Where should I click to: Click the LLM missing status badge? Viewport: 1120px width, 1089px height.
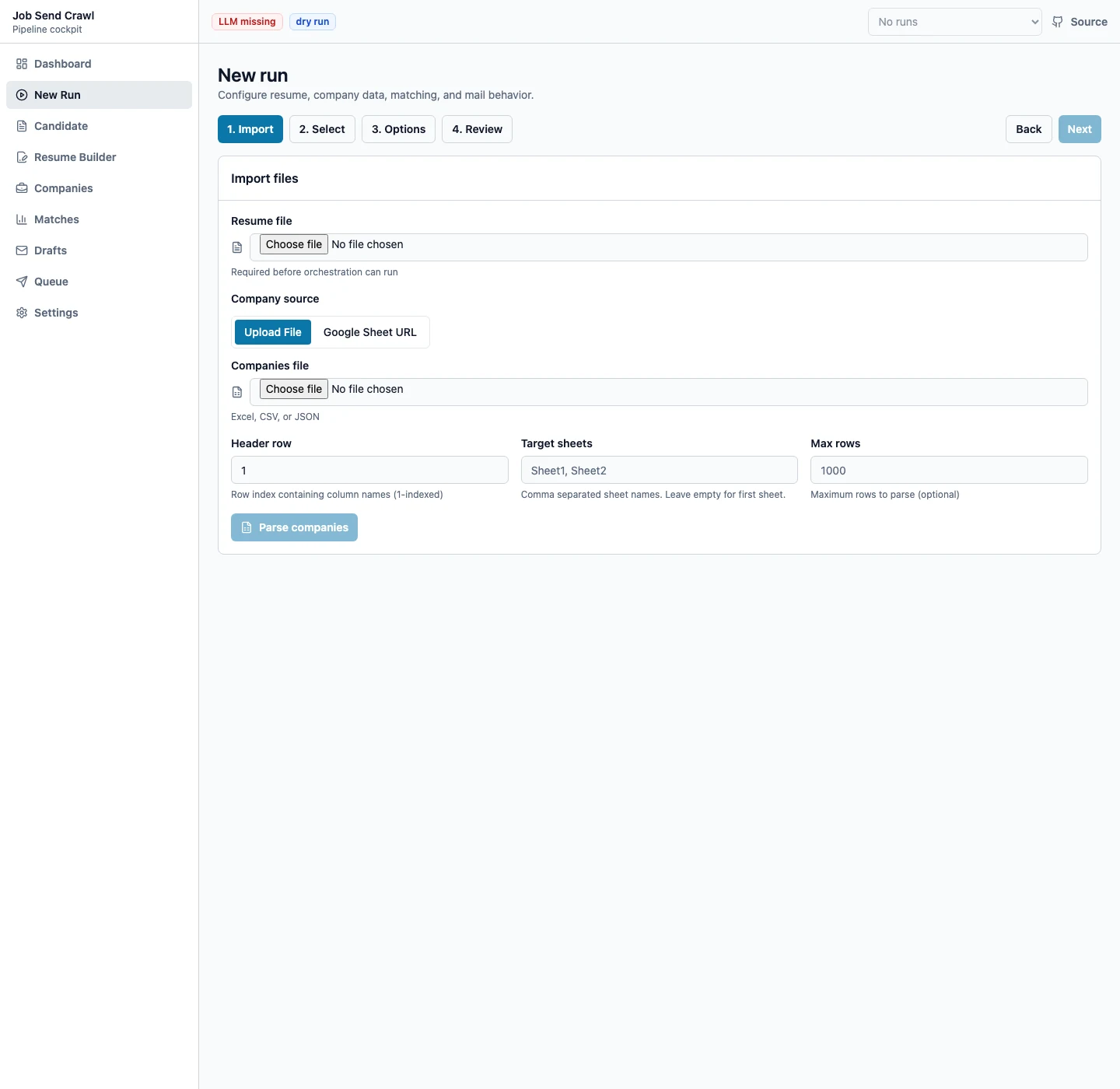[247, 22]
